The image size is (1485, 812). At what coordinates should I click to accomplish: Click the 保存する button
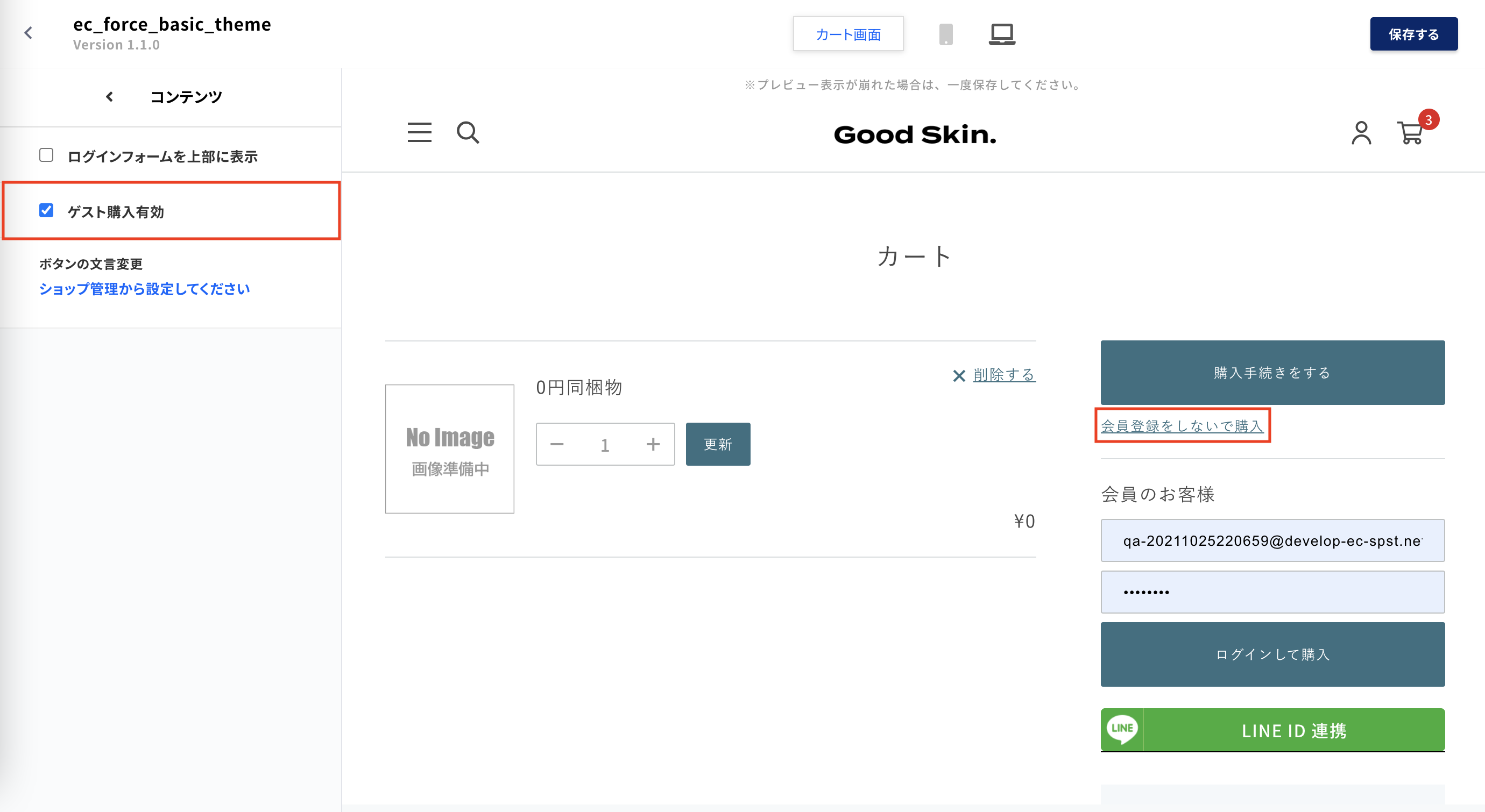[1413, 34]
